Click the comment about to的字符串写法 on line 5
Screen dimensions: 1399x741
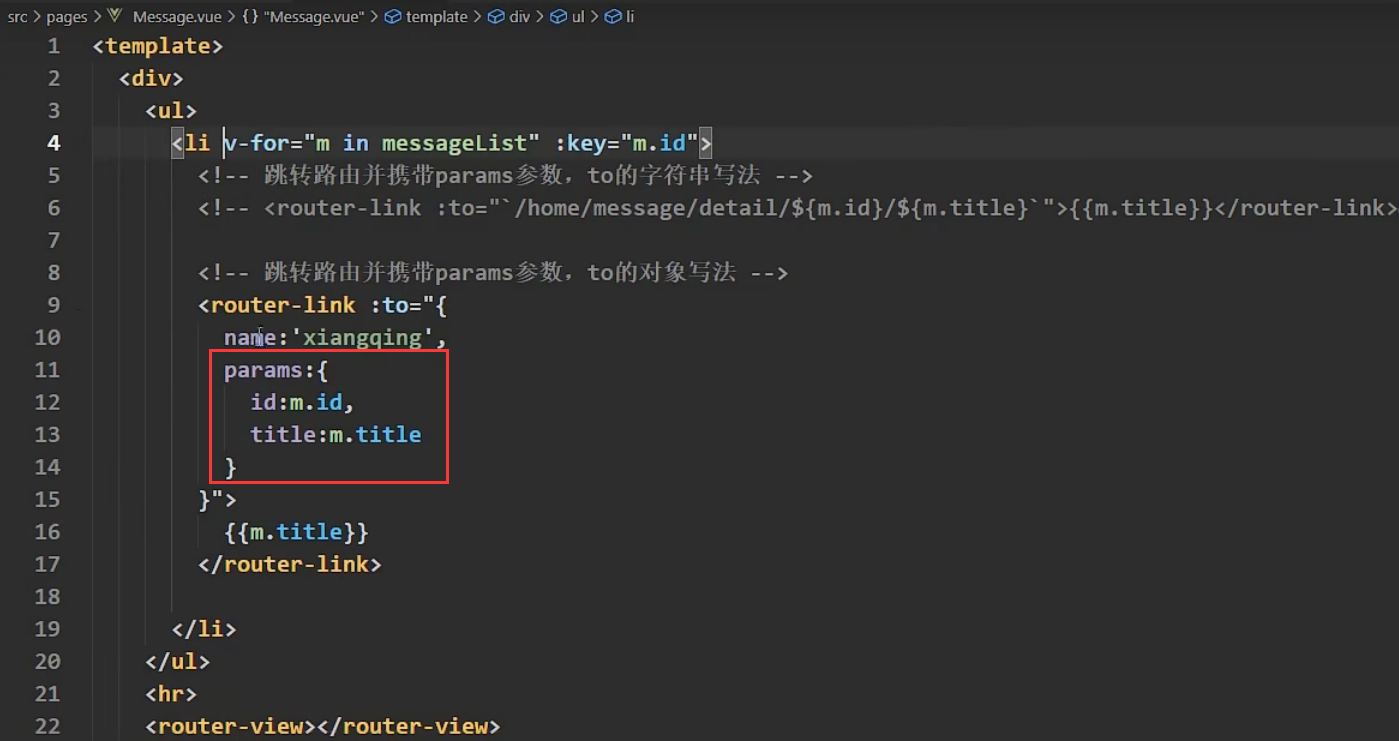click(x=505, y=176)
